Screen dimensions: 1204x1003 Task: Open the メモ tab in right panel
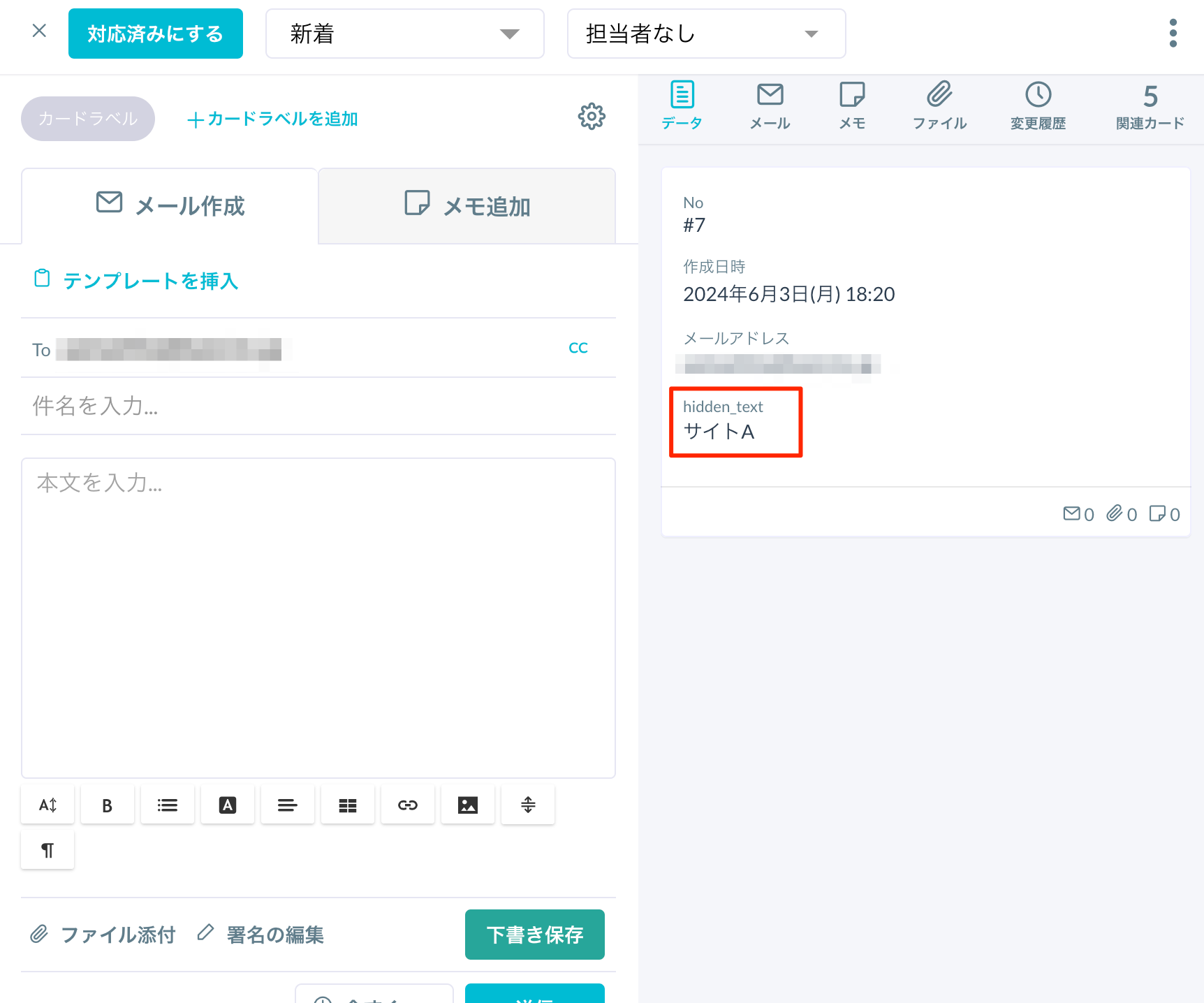(x=852, y=106)
